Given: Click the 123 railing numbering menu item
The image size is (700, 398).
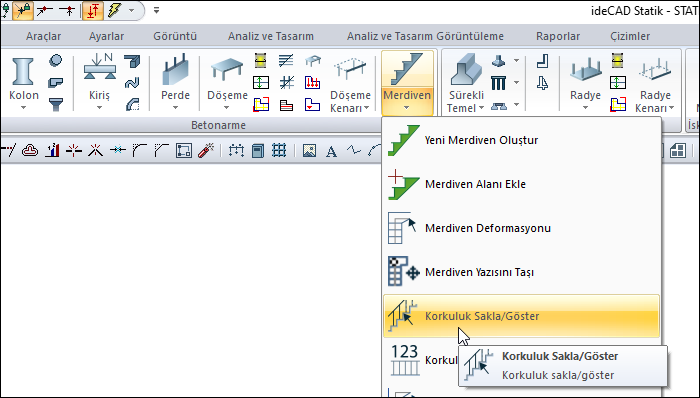Looking at the screenshot, I should (421, 360).
